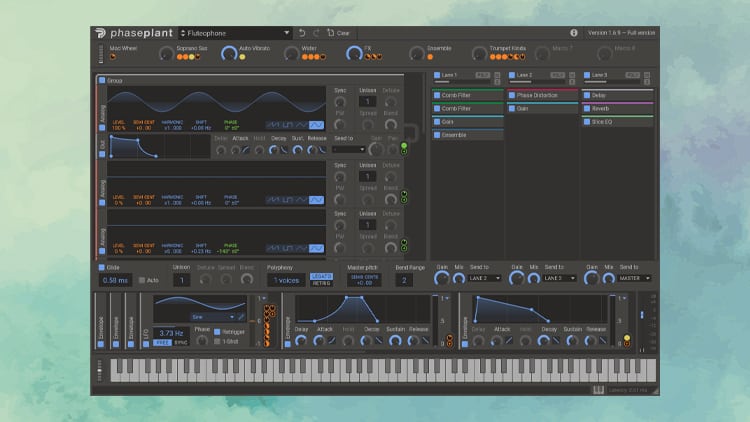The width and height of the screenshot is (750, 422).
Task: Set LFO rate mode to SYNC
Action: pyautogui.click(x=181, y=343)
